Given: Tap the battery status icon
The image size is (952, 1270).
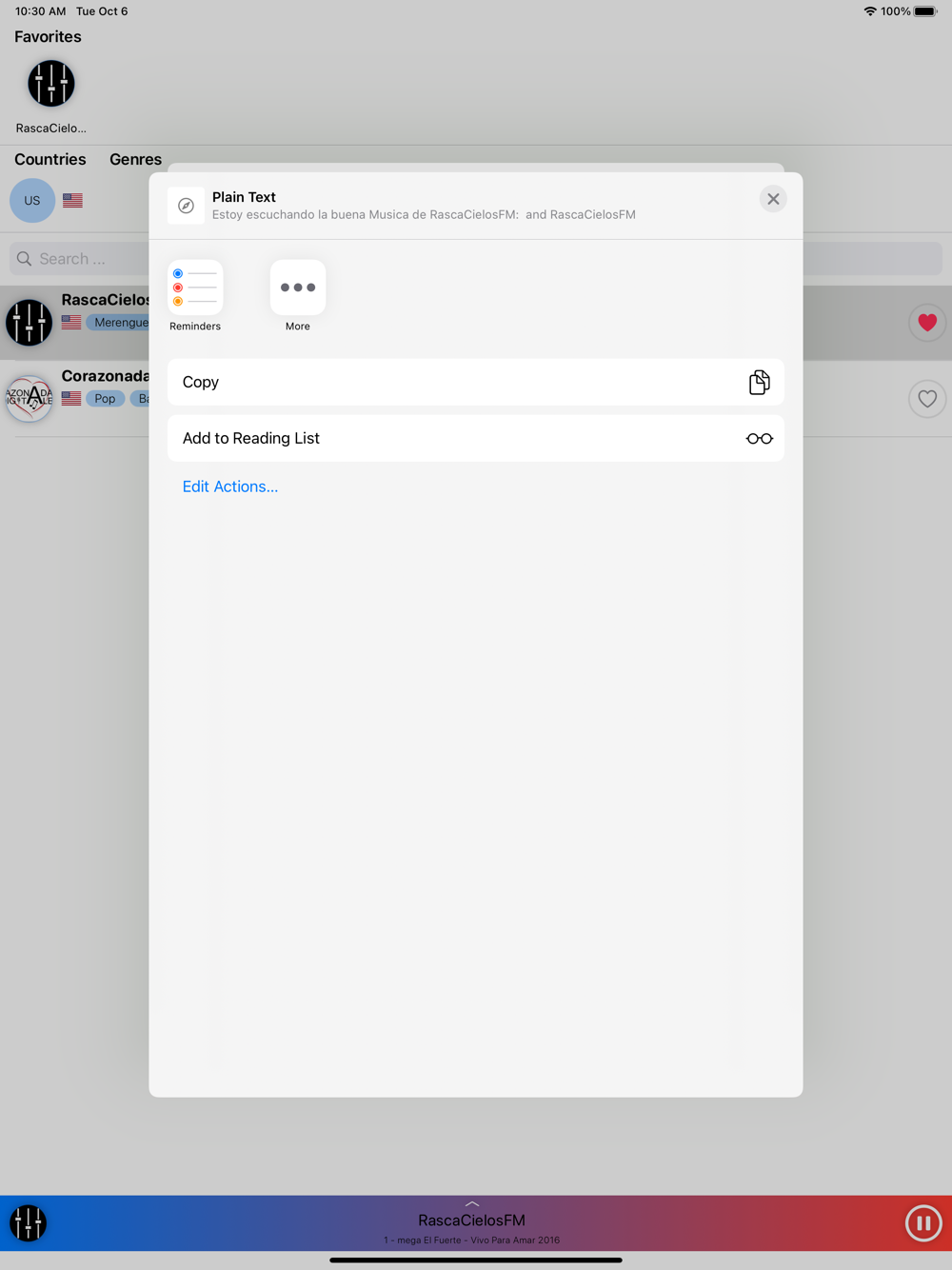Looking at the screenshot, I should click(926, 11).
